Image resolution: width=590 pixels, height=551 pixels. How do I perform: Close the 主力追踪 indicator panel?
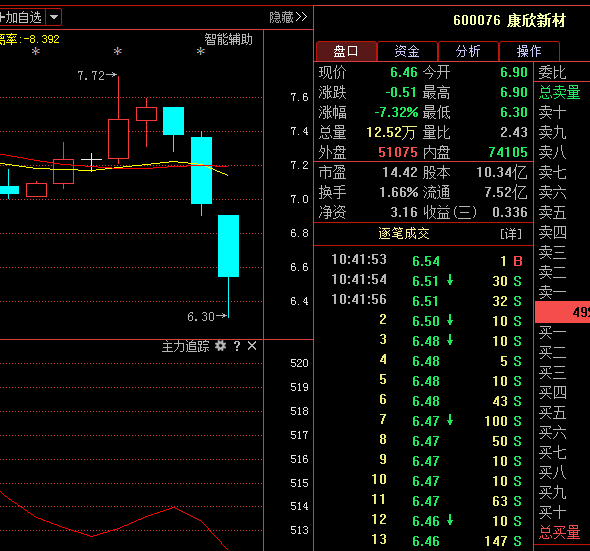252,346
